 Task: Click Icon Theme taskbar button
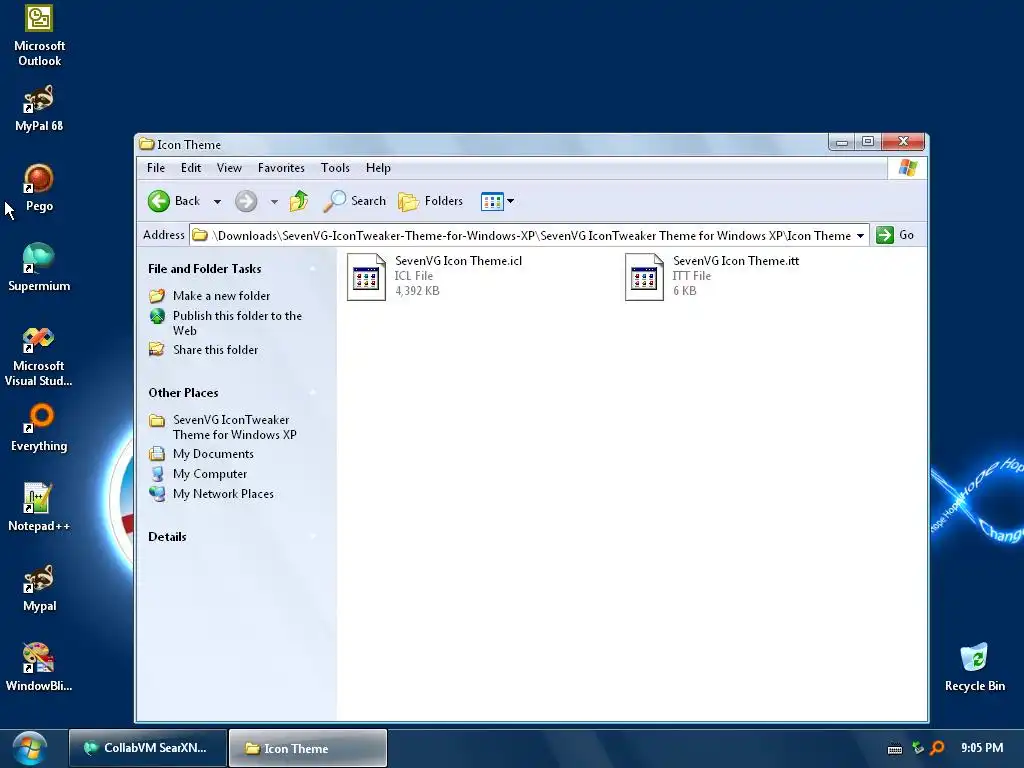coord(308,748)
